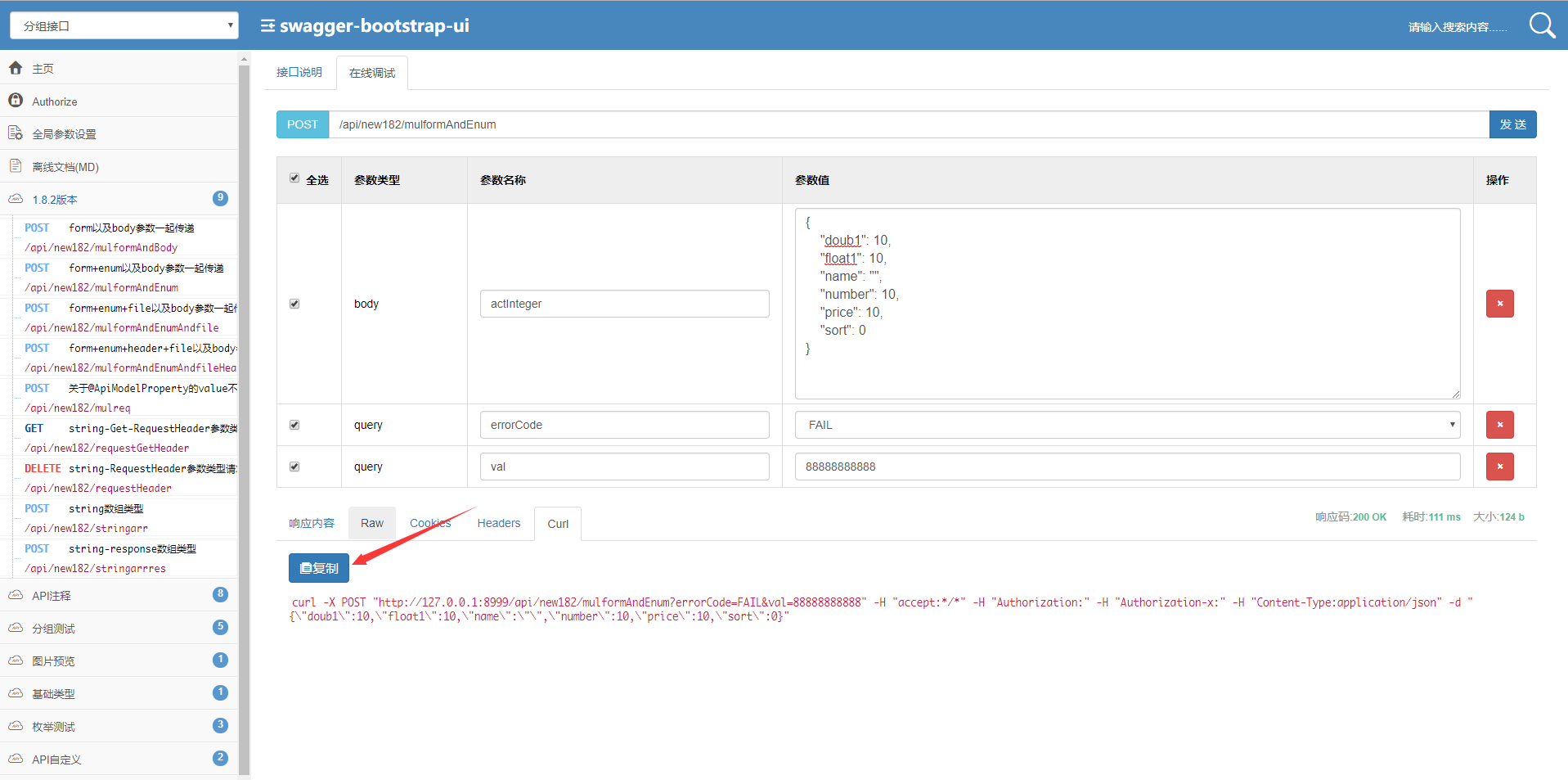
Task: Click the home icon for 主页
Action: [x=16, y=68]
